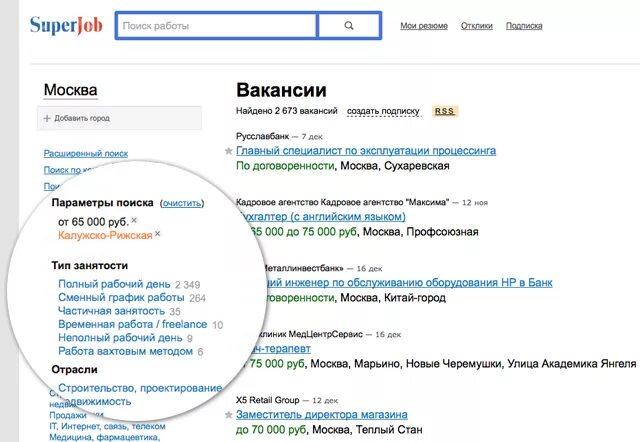Screen dimensions: 640x442
Task: Click the search magnifier button
Action: 349,26
